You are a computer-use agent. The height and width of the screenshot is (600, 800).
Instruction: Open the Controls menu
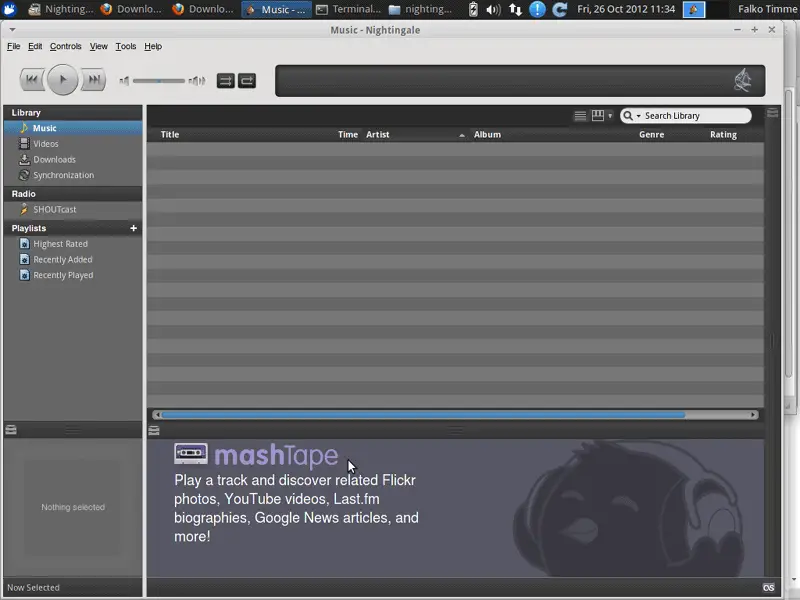tap(65, 46)
